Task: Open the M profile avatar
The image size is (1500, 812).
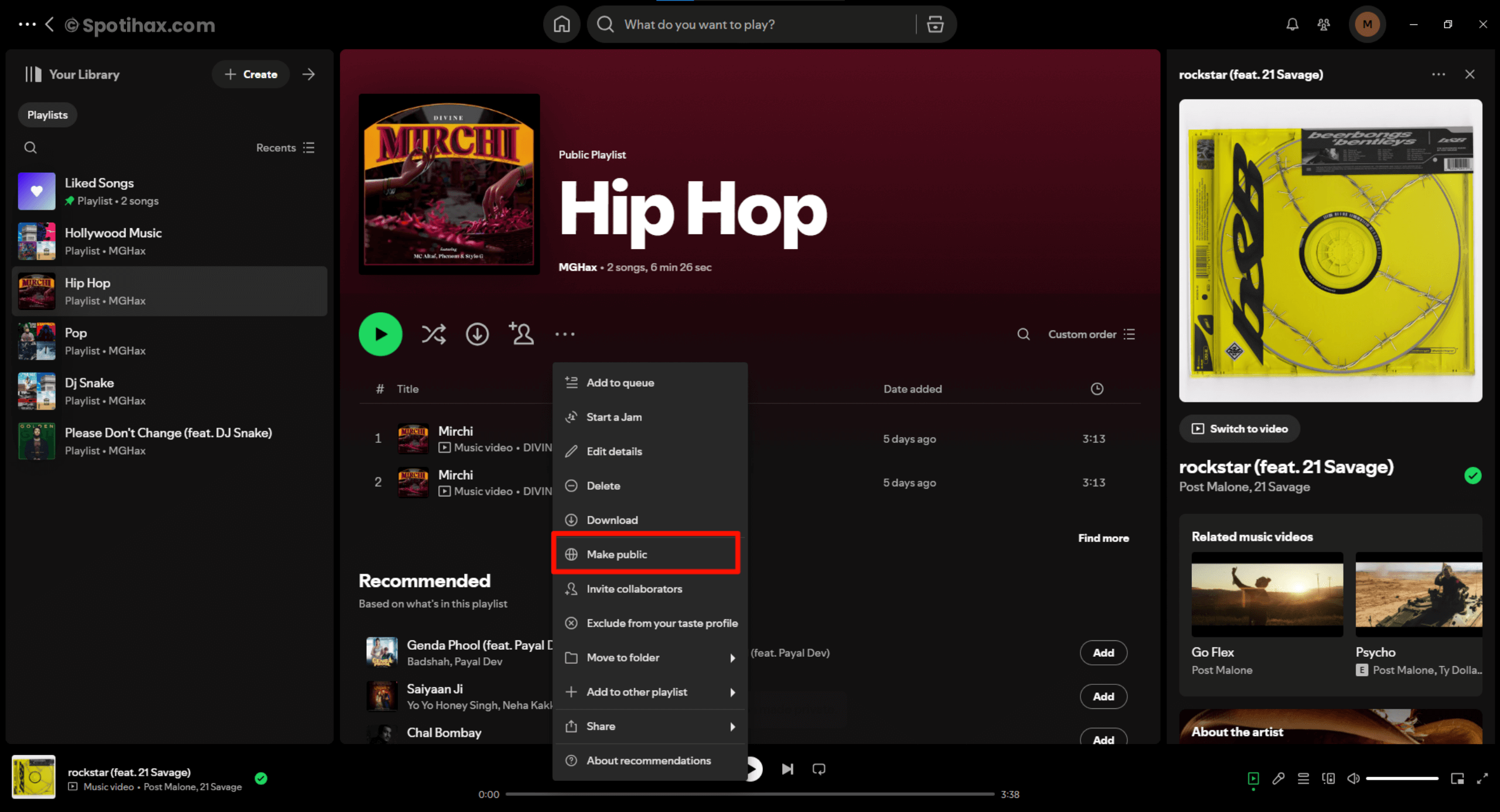Action: (x=1367, y=25)
